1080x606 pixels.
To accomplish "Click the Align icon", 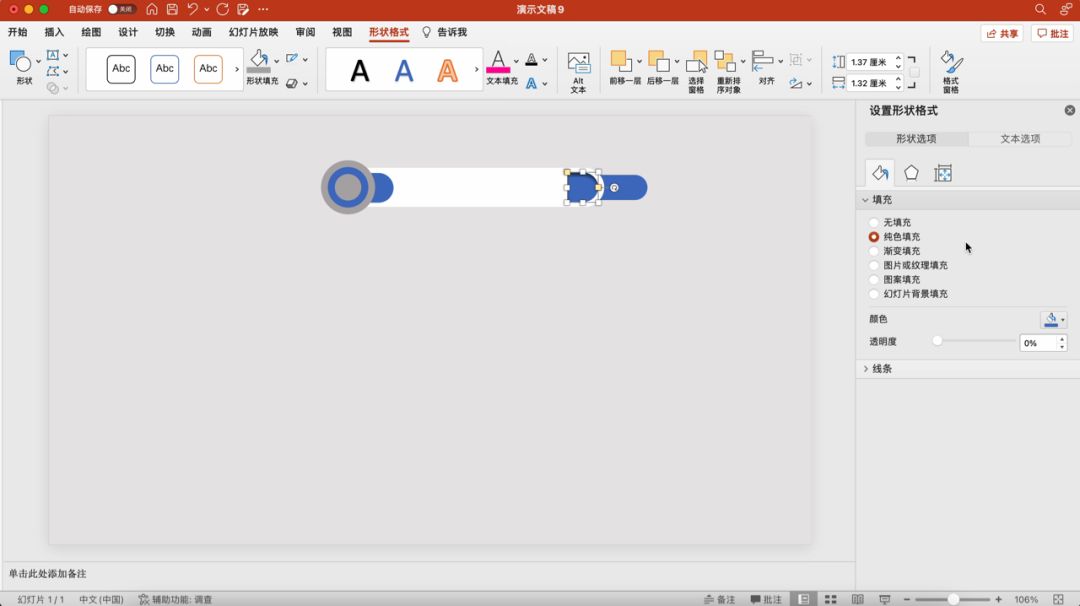I will [762, 61].
